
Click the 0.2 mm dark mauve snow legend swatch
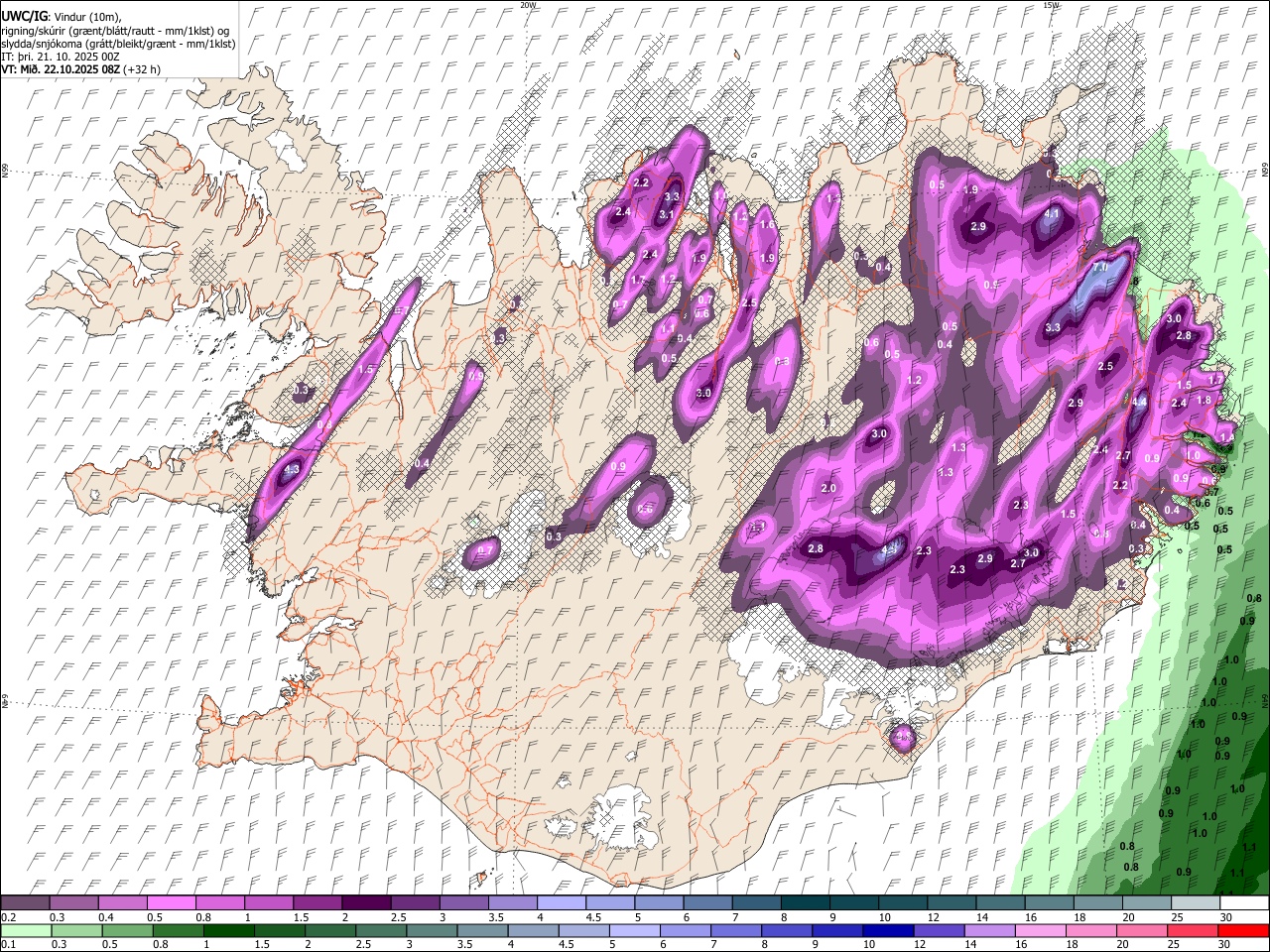coord(25,903)
